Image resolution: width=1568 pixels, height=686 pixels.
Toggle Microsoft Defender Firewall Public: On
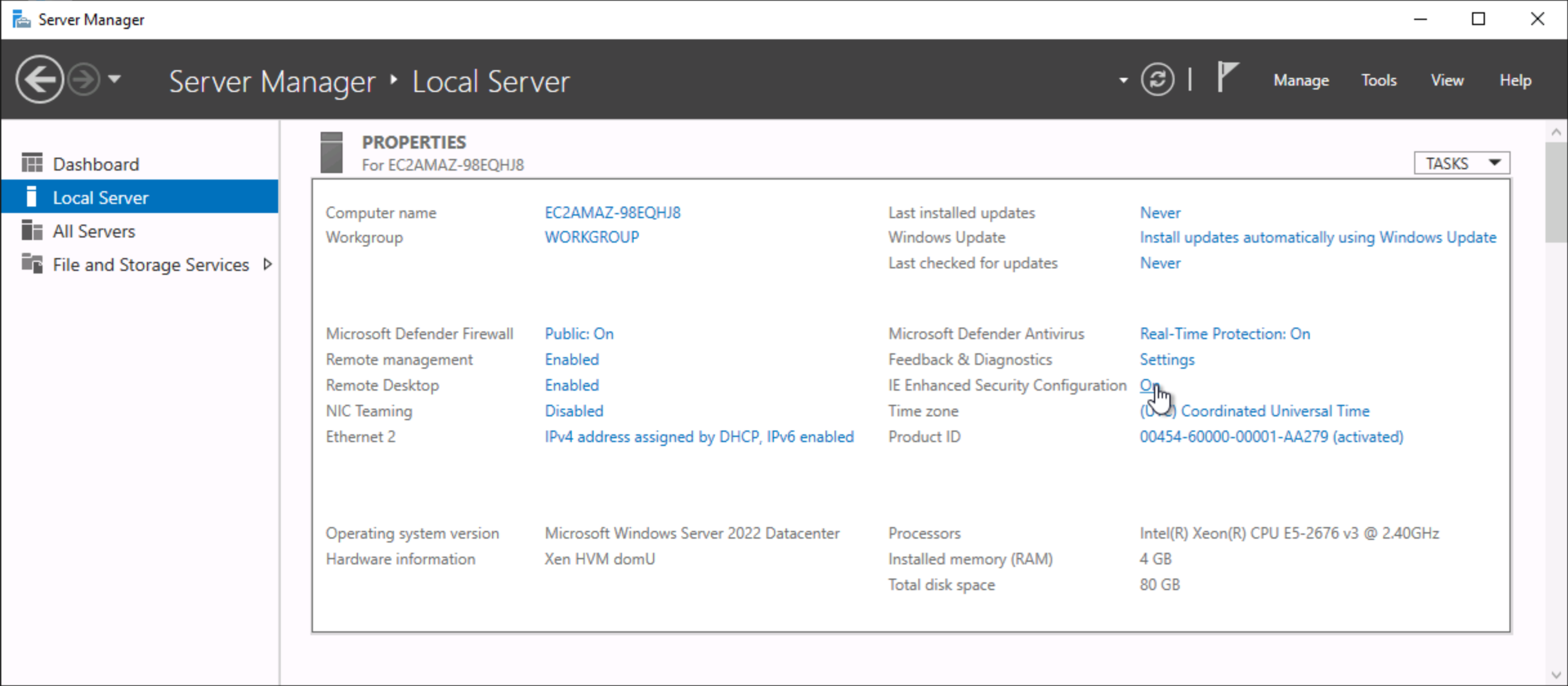(x=579, y=333)
